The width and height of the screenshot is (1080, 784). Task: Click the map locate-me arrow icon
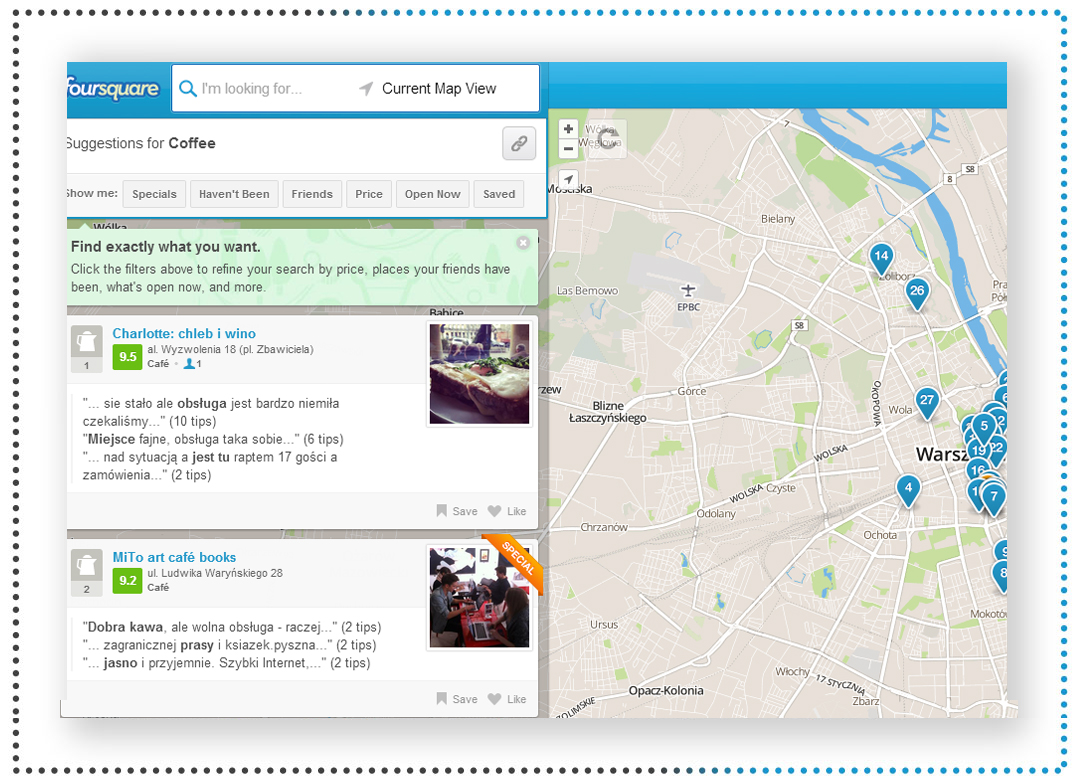568,179
